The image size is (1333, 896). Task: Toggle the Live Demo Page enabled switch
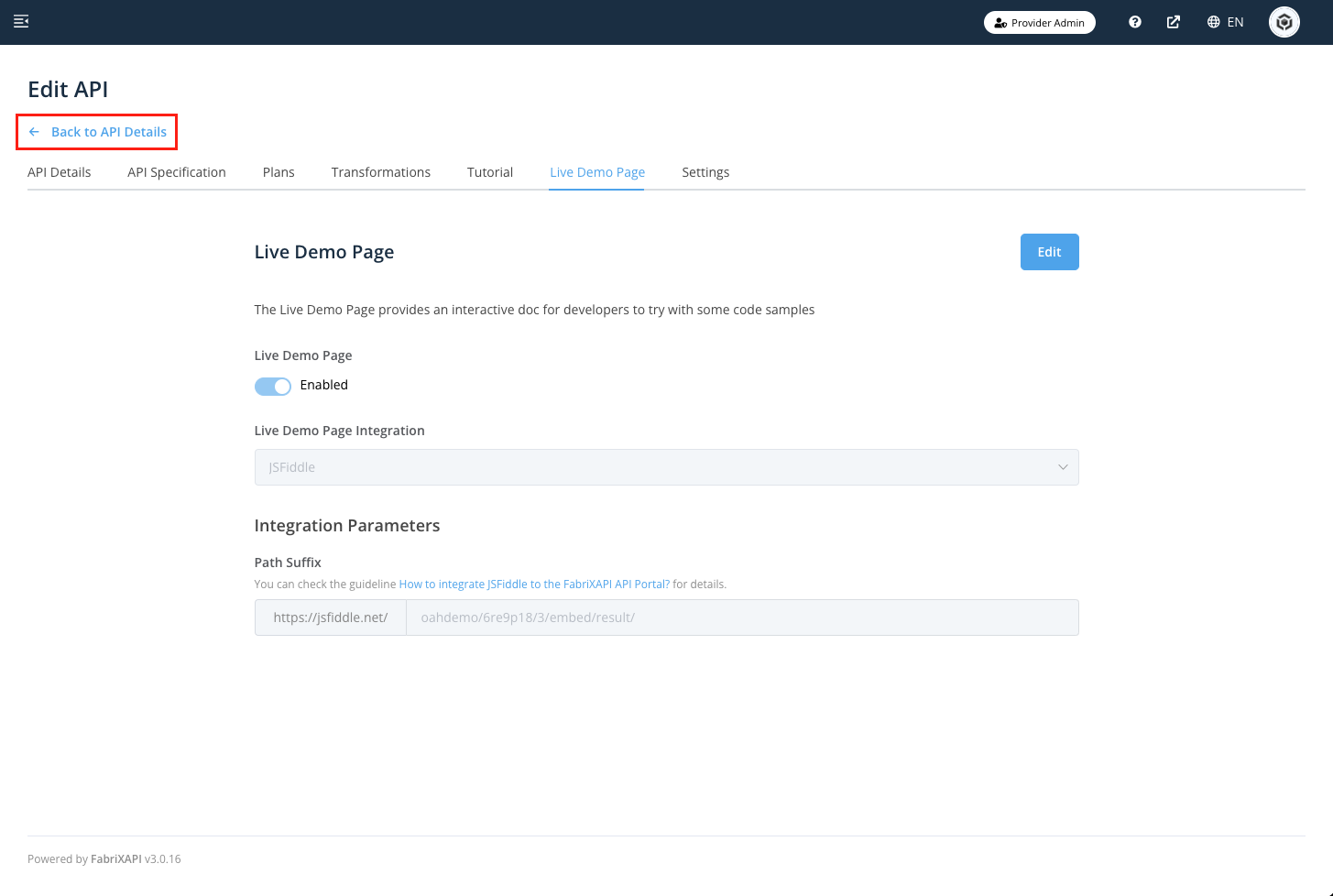pos(273,386)
